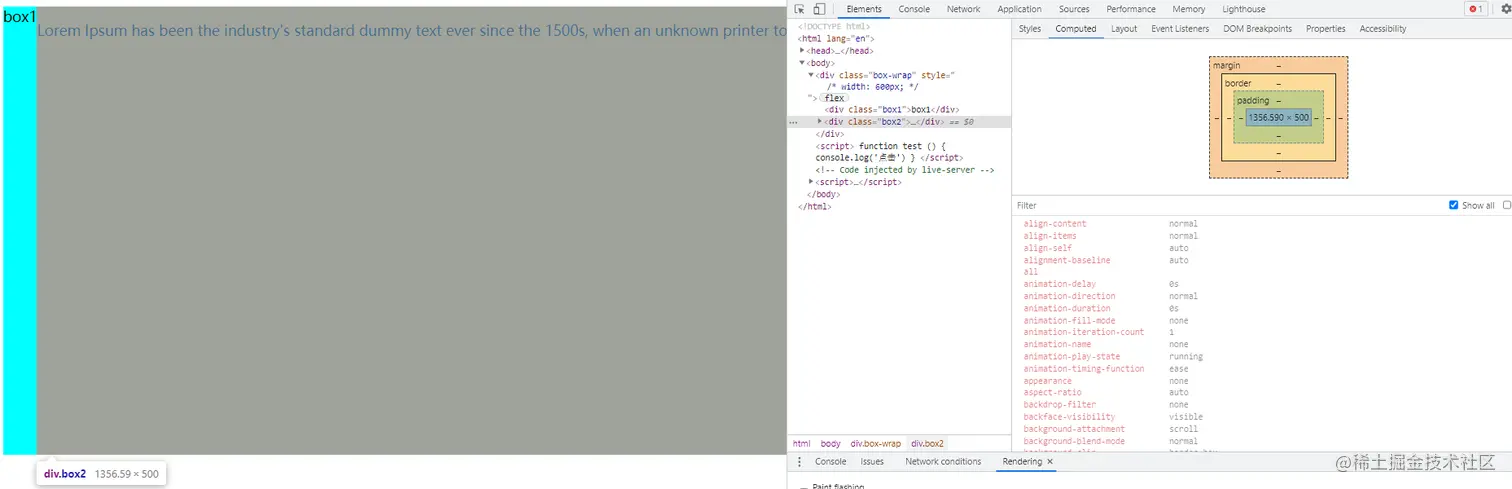Image resolution: width=1512 pixels, height=489 pixels.
Task: Toggle the device toolbar icon
Action: (819, 9)
